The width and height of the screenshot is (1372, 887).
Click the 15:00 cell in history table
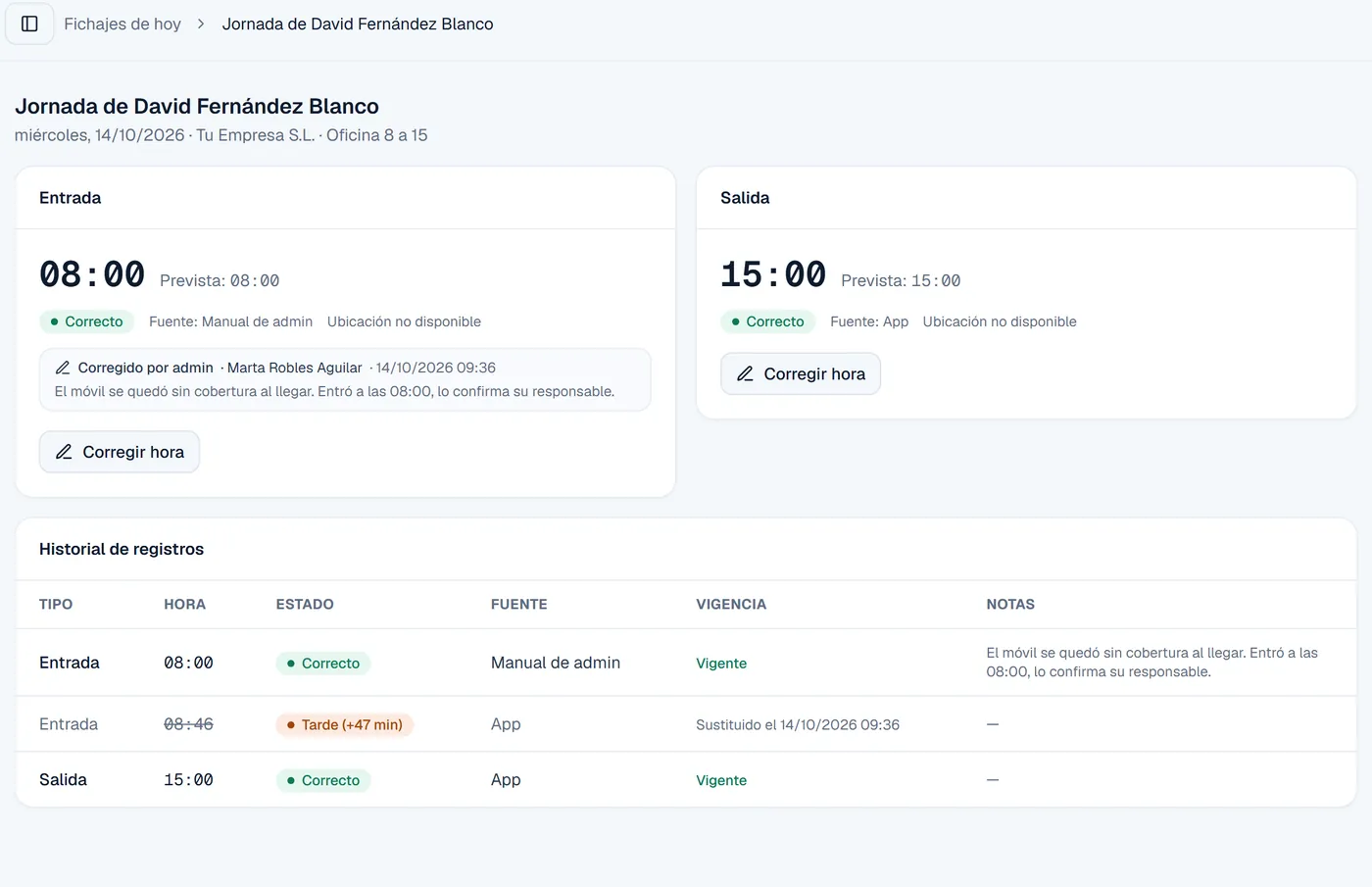pyautogui.click(x=188, y=780)
